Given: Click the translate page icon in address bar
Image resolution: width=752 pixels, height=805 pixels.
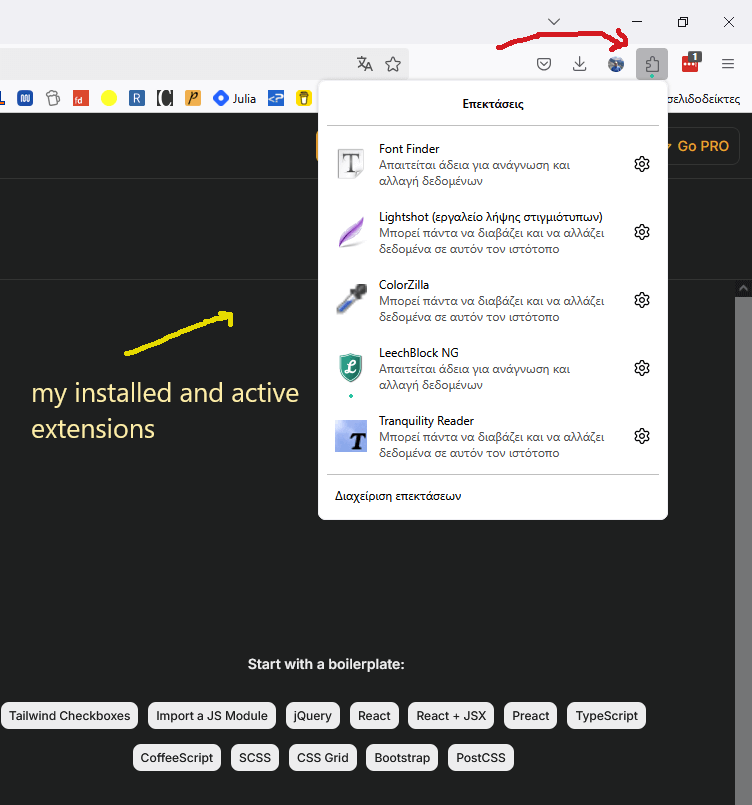Looking at the screenshot, I should coord(364,64).
